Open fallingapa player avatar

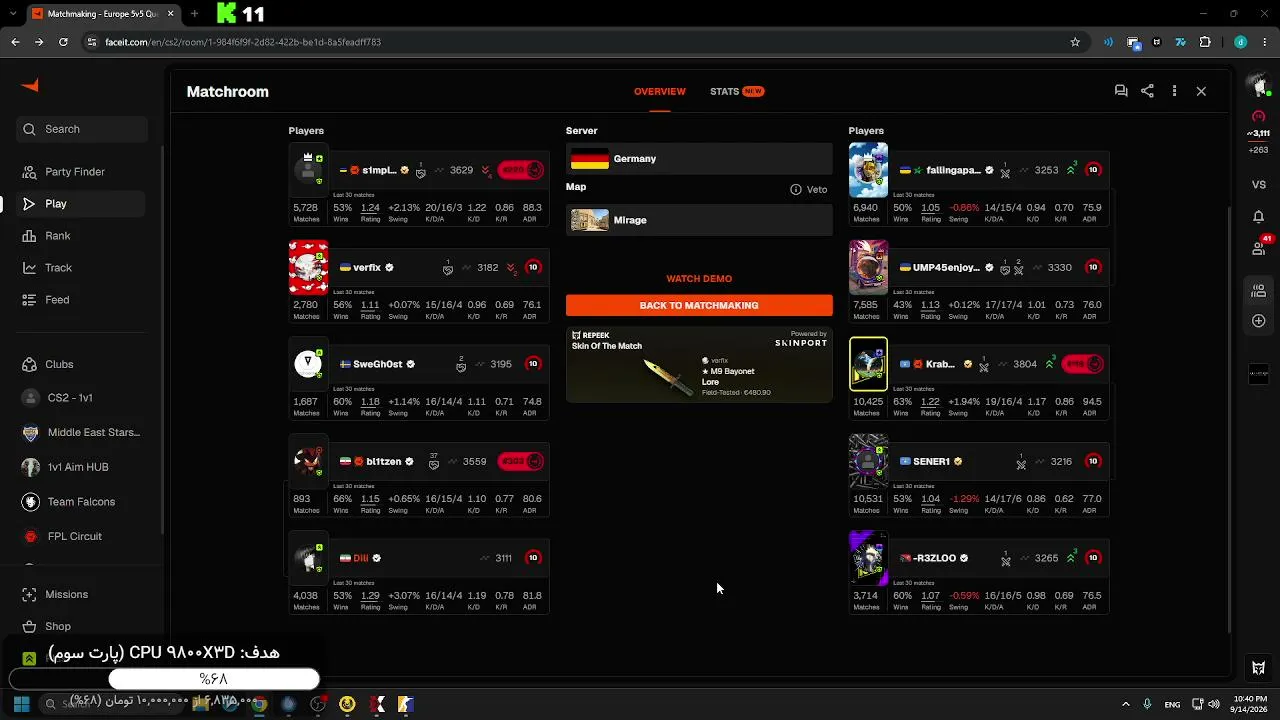[x=868, y=170]
